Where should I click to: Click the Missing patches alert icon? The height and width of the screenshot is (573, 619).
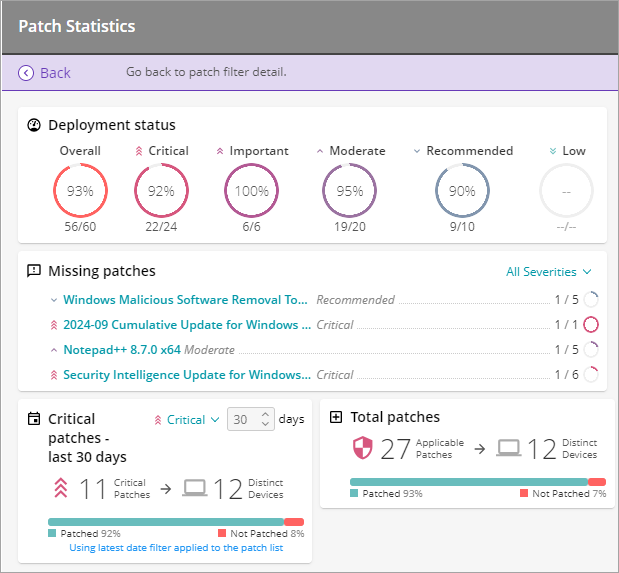click(34, 271)
